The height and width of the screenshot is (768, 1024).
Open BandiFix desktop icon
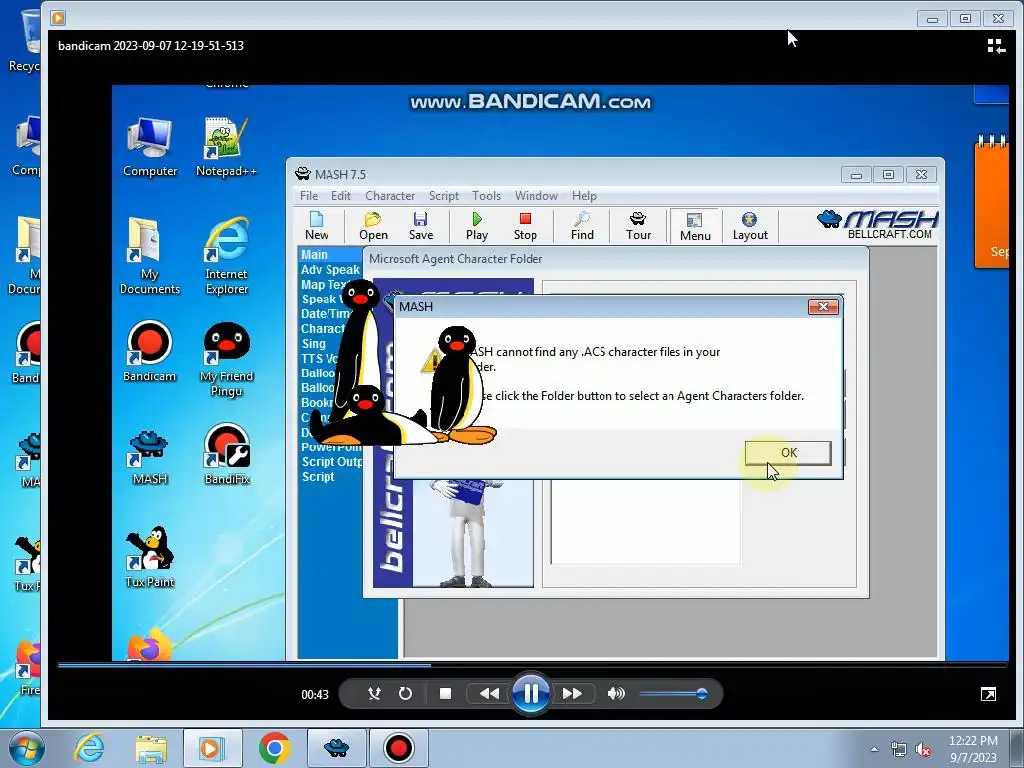click(227, 454)
